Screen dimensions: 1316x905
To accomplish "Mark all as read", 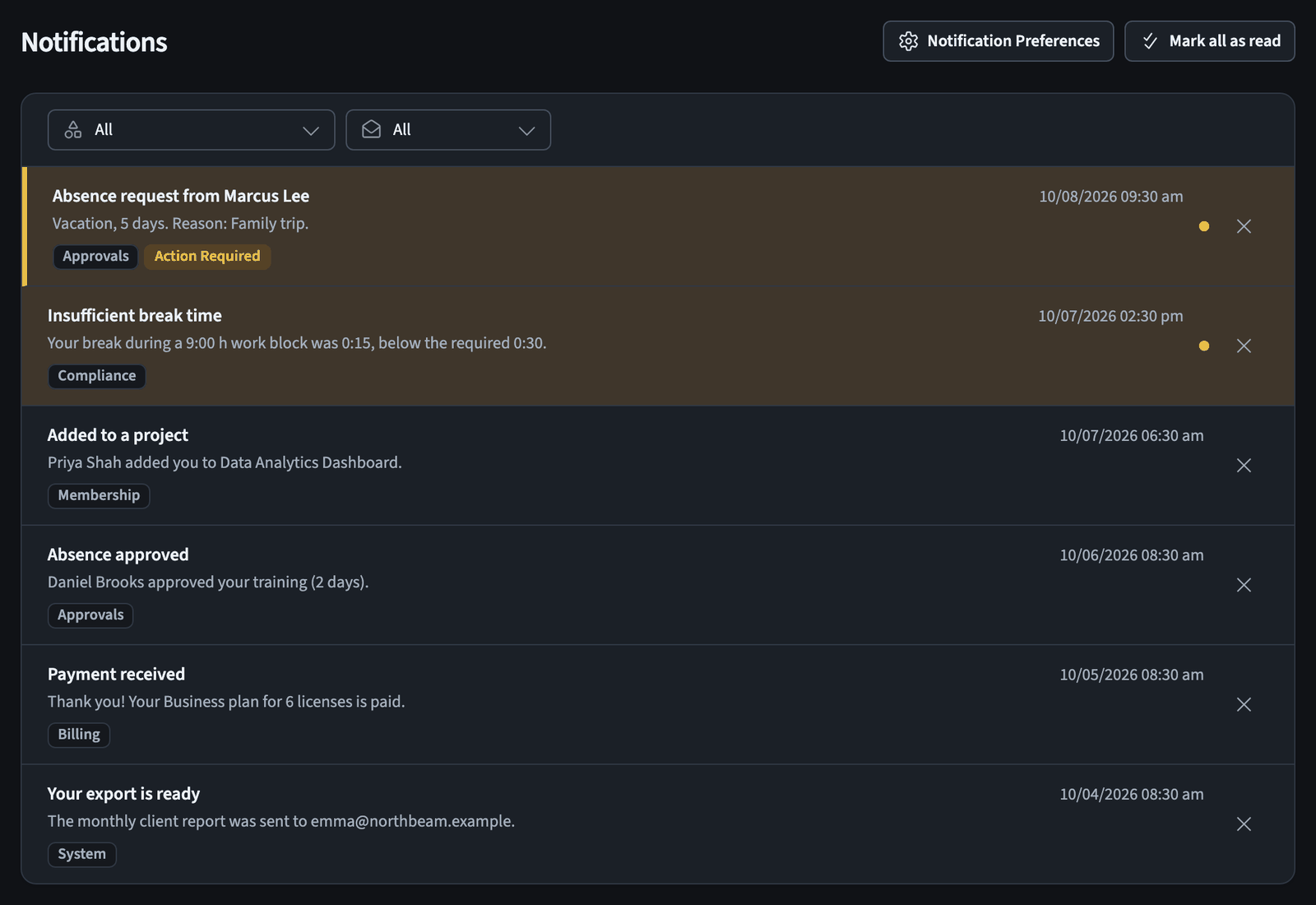I will (1209, 41).
